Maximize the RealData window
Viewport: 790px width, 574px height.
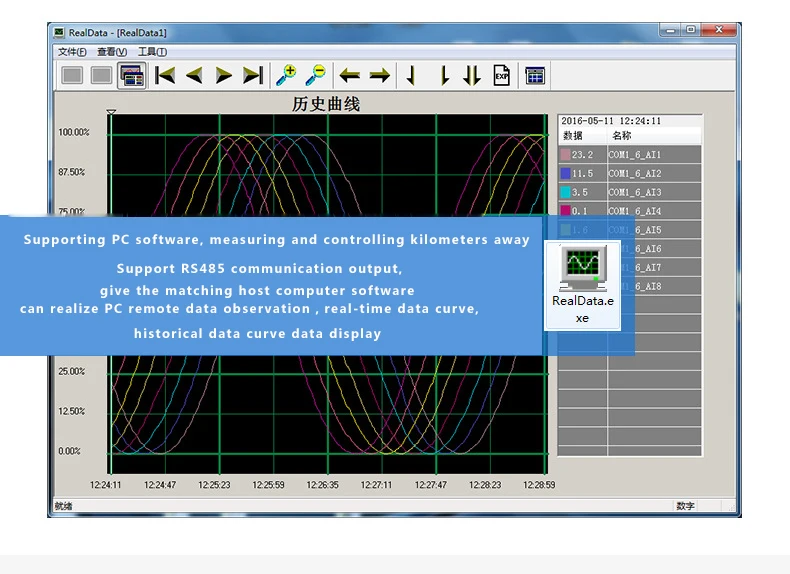tap(691, 30)
